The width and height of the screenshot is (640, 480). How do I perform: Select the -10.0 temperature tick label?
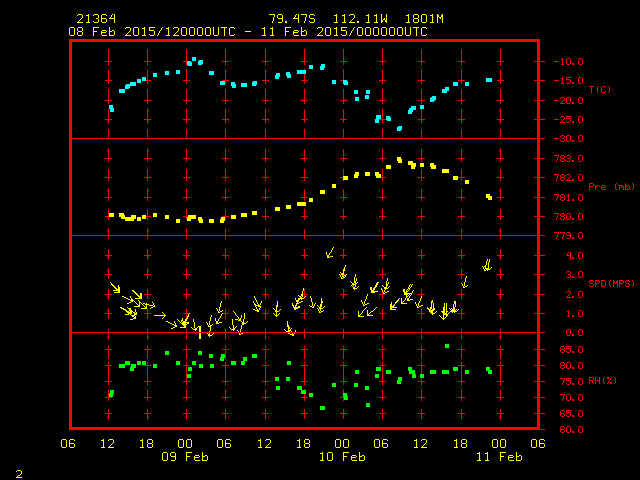569,62
